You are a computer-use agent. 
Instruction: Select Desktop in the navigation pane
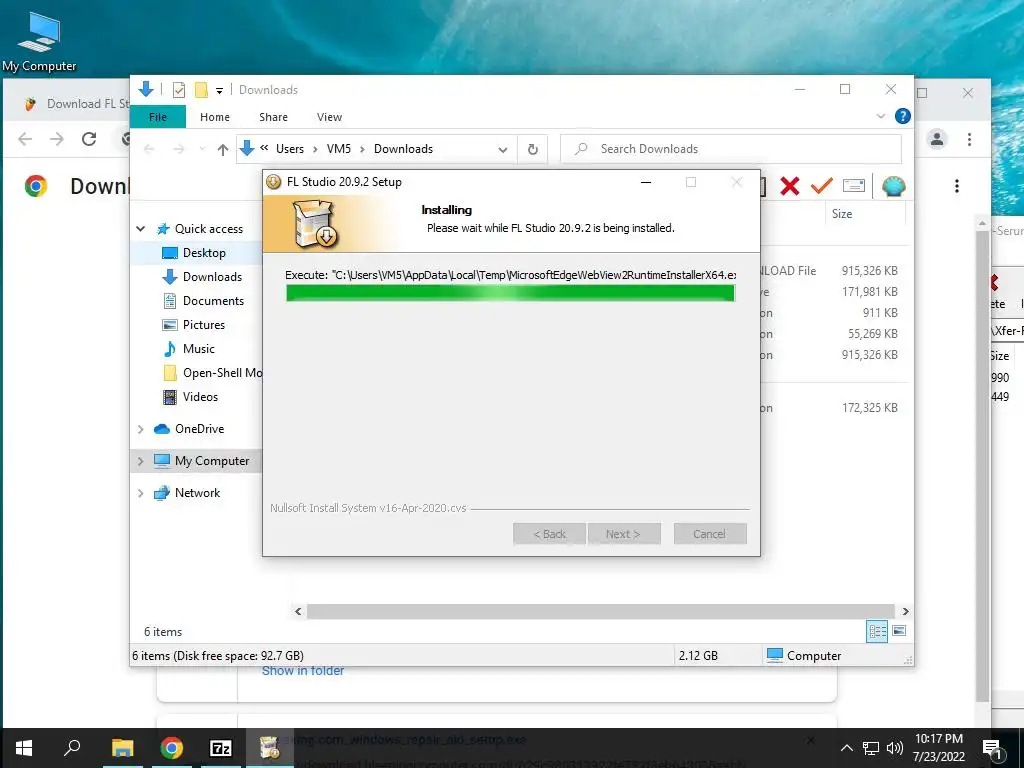click(x=204, y=253)
